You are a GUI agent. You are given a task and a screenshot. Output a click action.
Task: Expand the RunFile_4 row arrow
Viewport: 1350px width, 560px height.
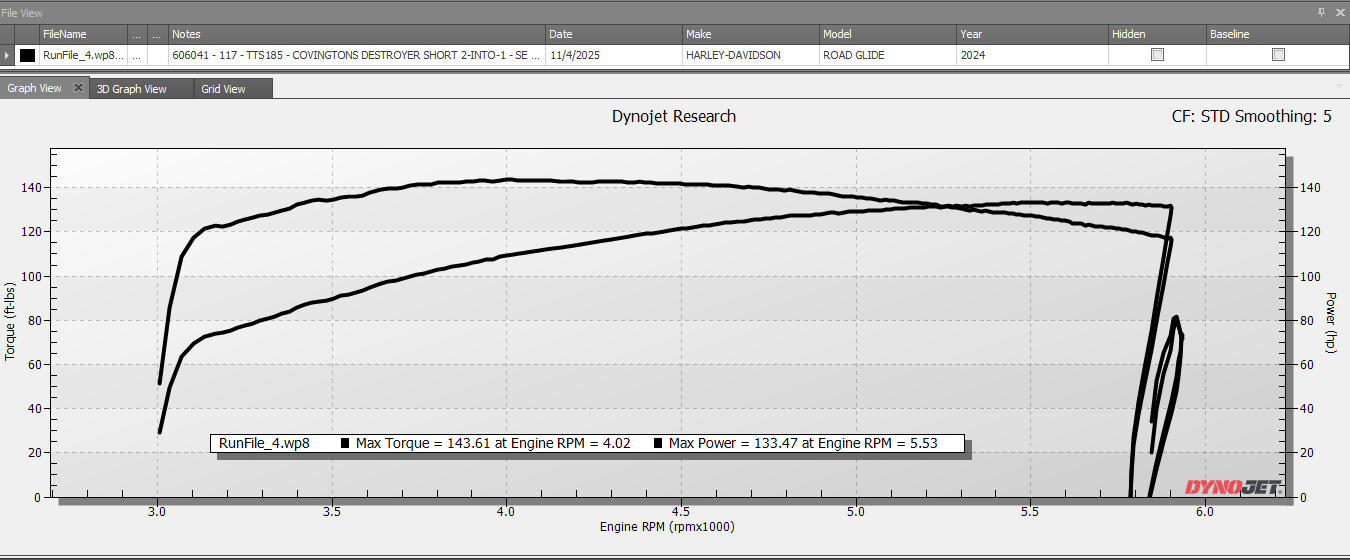8,56
